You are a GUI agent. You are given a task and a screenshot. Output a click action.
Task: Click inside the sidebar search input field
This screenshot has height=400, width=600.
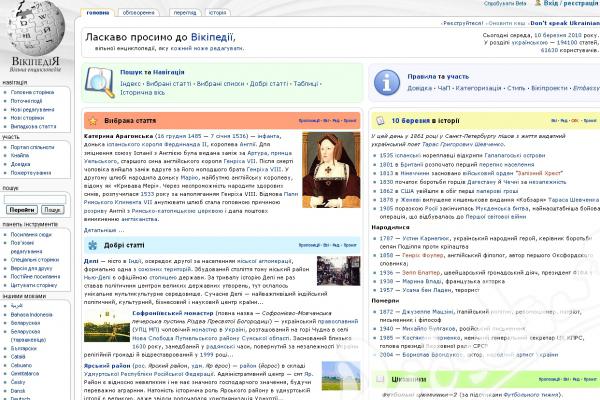pyautogui.click(x=35, y=199)
